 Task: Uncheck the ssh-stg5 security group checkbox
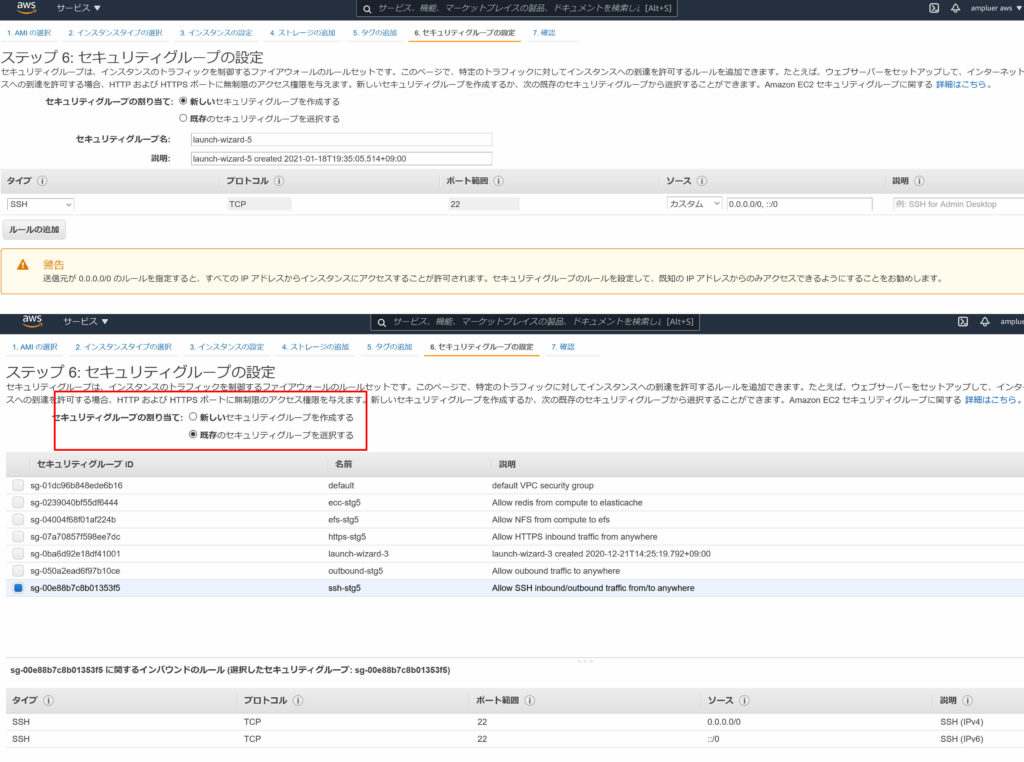coord(18,588)
